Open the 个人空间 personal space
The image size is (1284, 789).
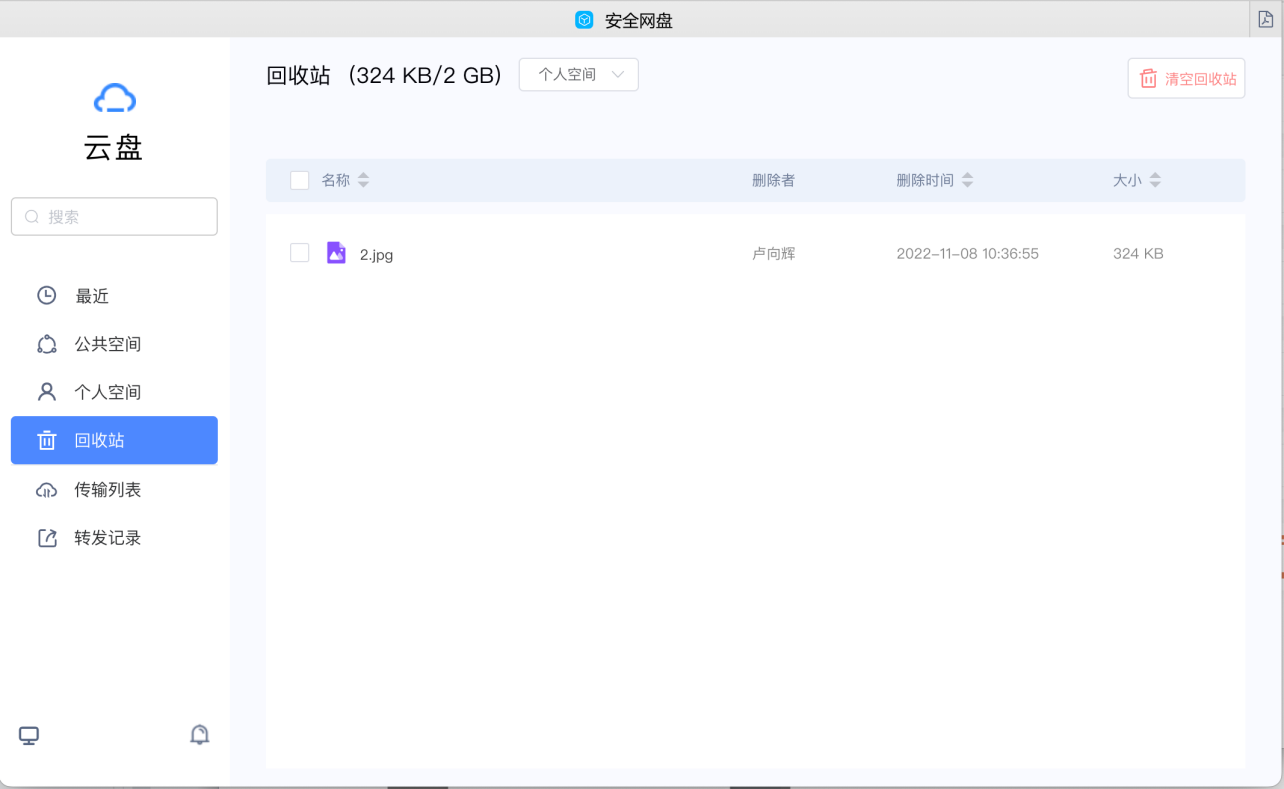108,391
